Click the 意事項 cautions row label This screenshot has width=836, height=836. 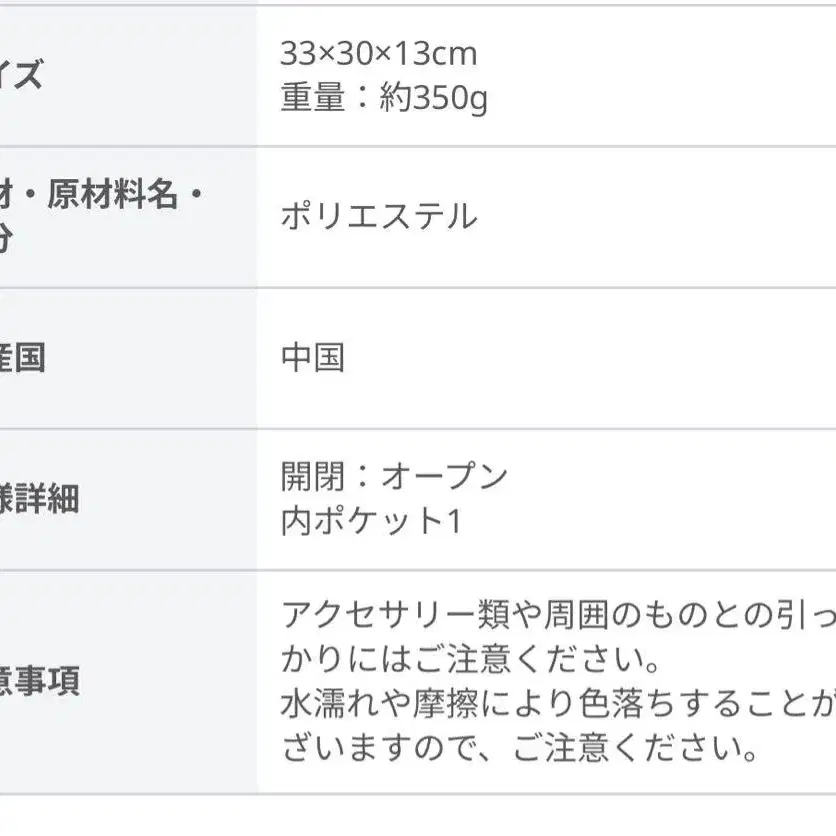[38, 682]
